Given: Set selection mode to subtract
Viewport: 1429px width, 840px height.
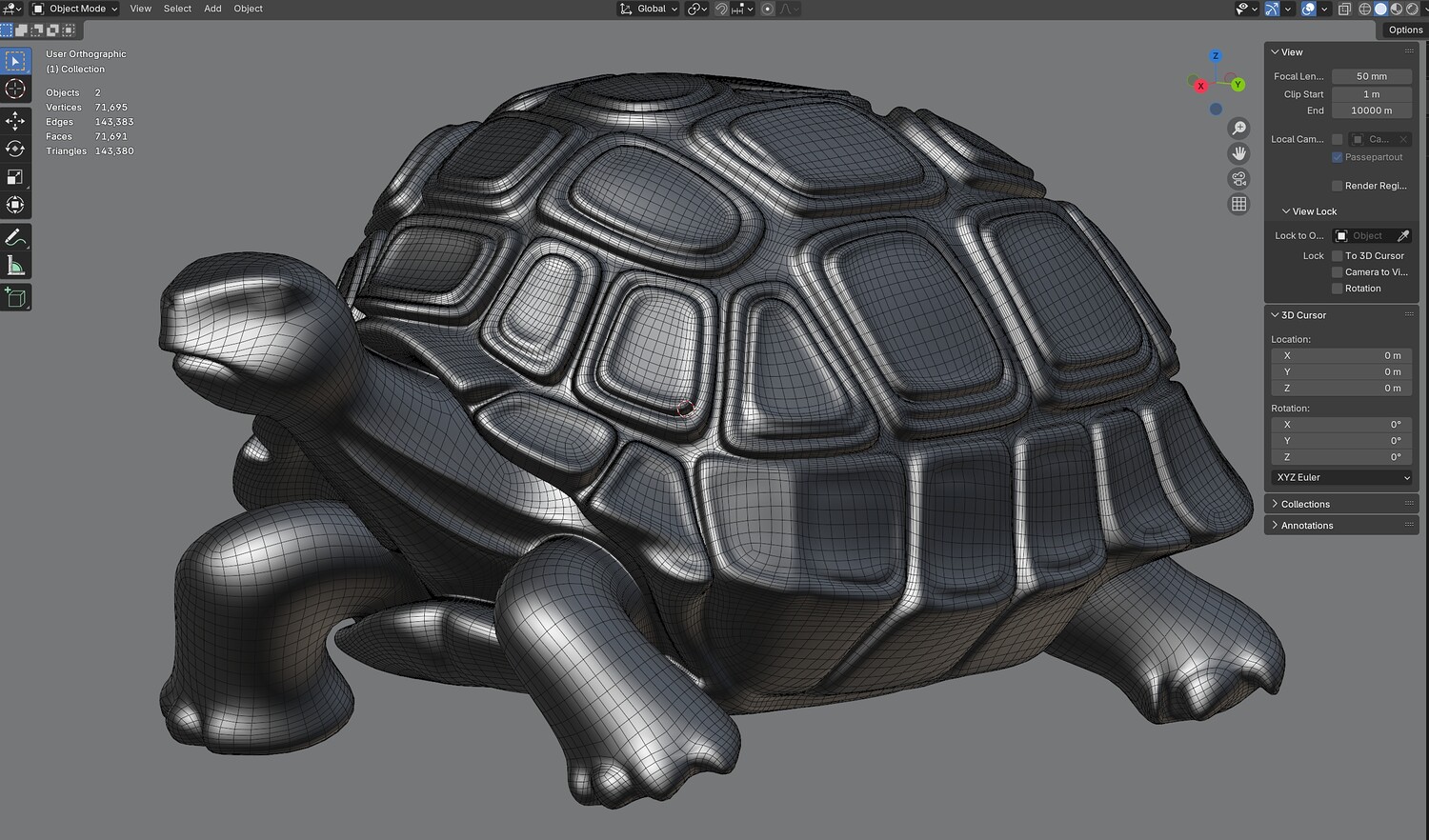Looking at the screenshot, I should [37, 30].
